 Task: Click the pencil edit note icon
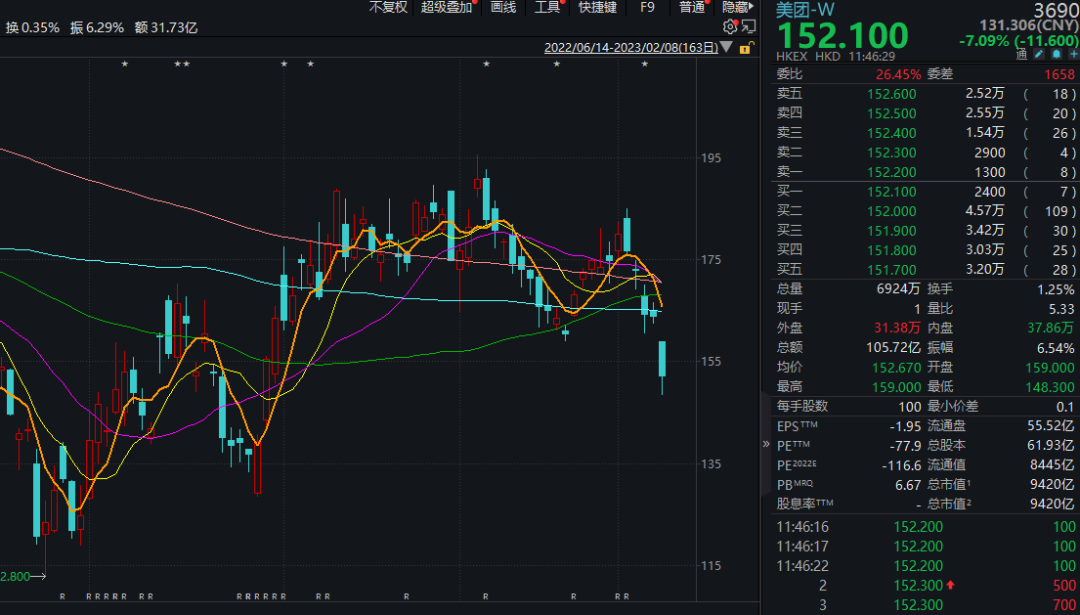(x=1038, y=55)
